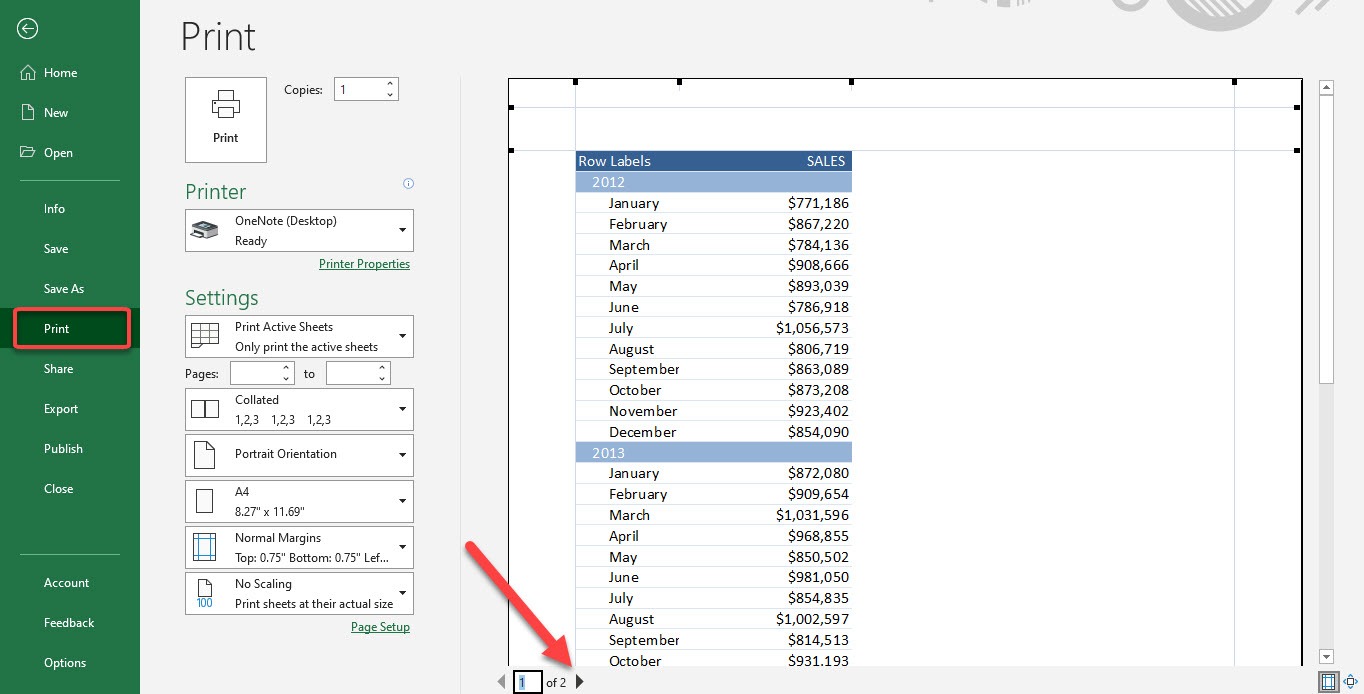Screen dimensions: 1364x694
Task: Open Share in the sidebar
Action: (58, 369)
